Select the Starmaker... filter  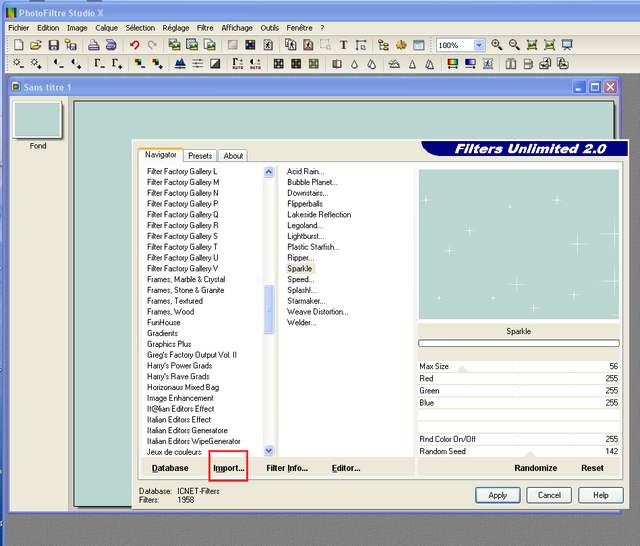point(306,301)
